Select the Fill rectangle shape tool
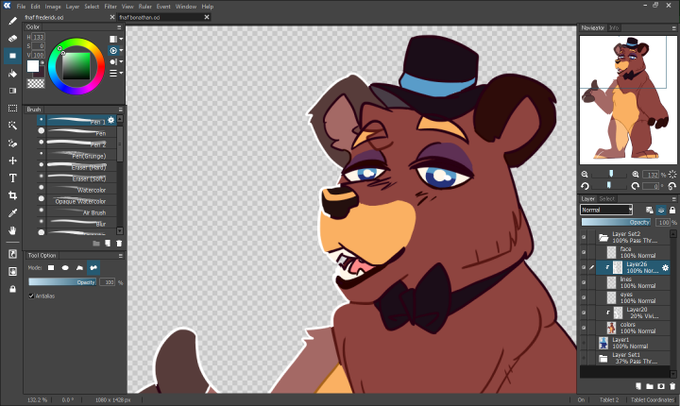The width and height of the screenshot is (680, 406). [13, 56]
